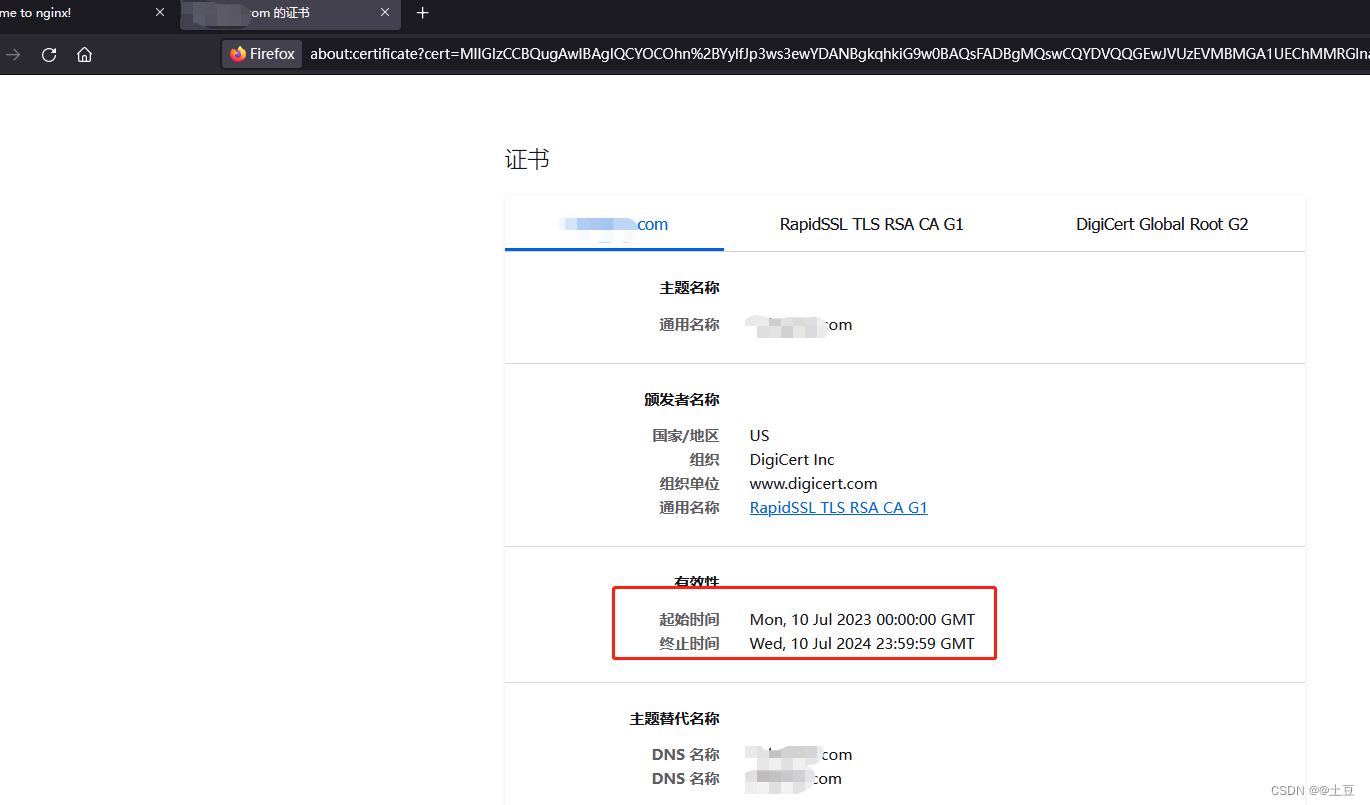Click the value 'www.digicert.com'
This screenshot has width=1370, height=805.
coord(814,484)
